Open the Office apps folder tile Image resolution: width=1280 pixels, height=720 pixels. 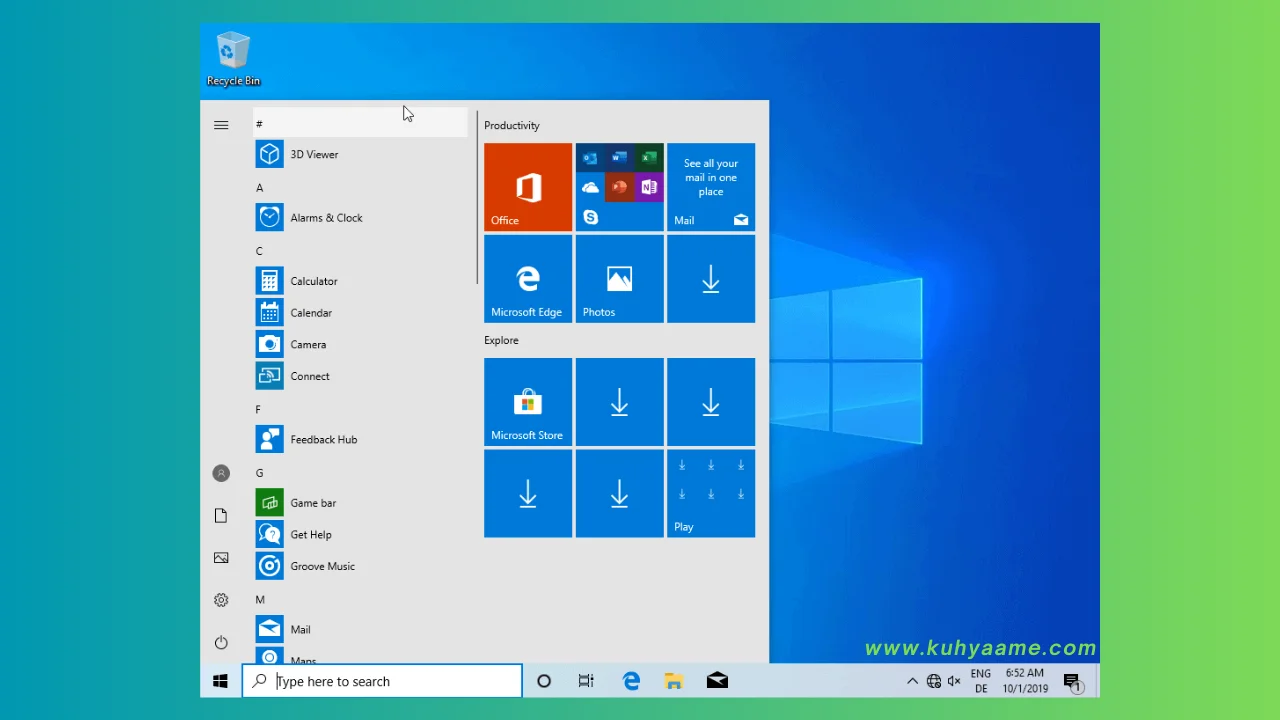point(619,187)
